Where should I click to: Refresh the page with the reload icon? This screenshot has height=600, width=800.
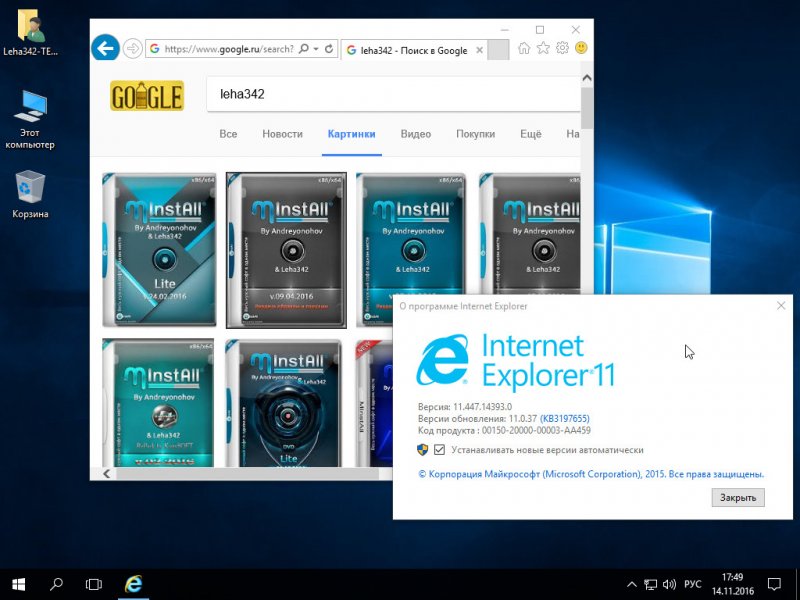tap(329, 49)
